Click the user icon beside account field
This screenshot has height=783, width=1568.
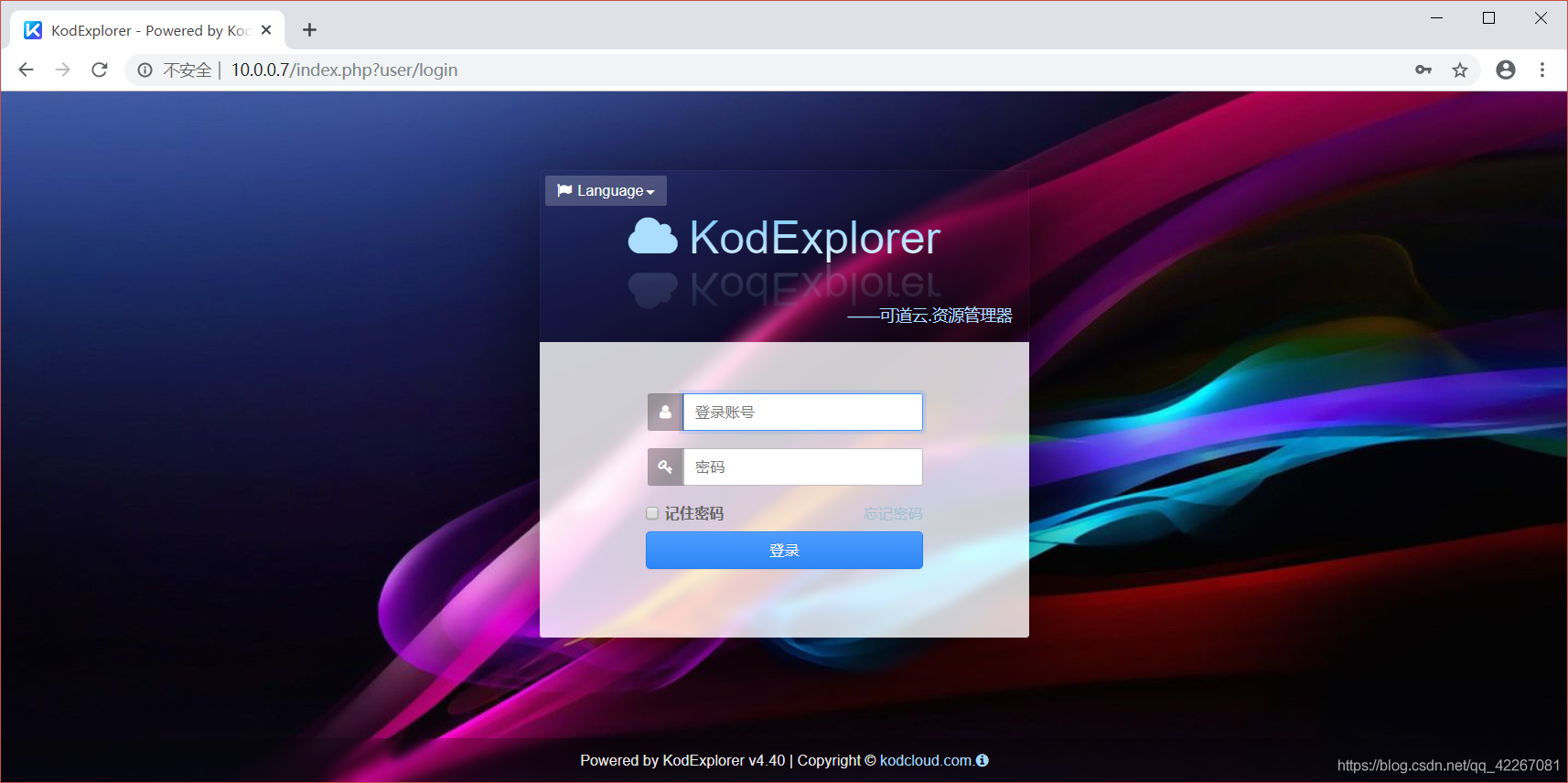[x=665, y=413]
